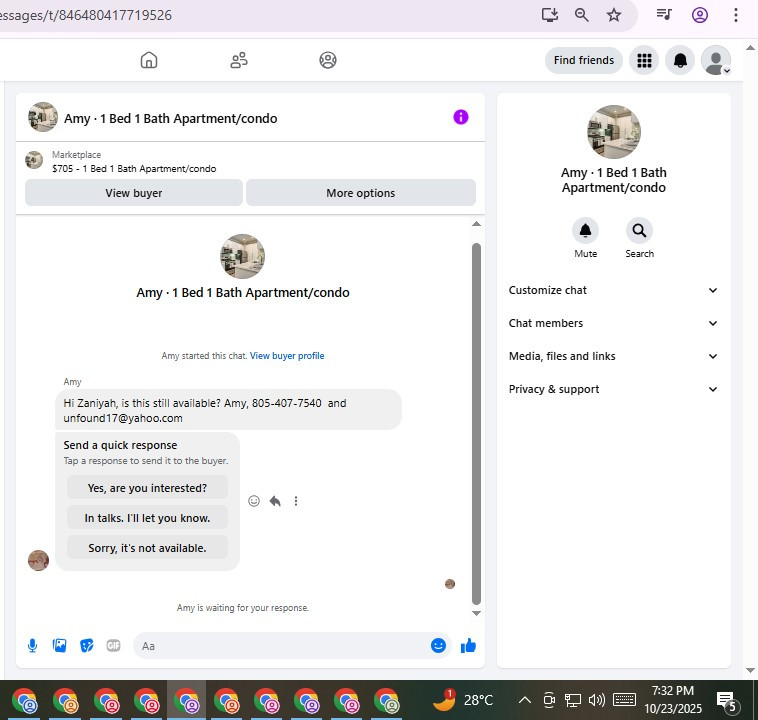Open the account profile avatar menu

716,60
